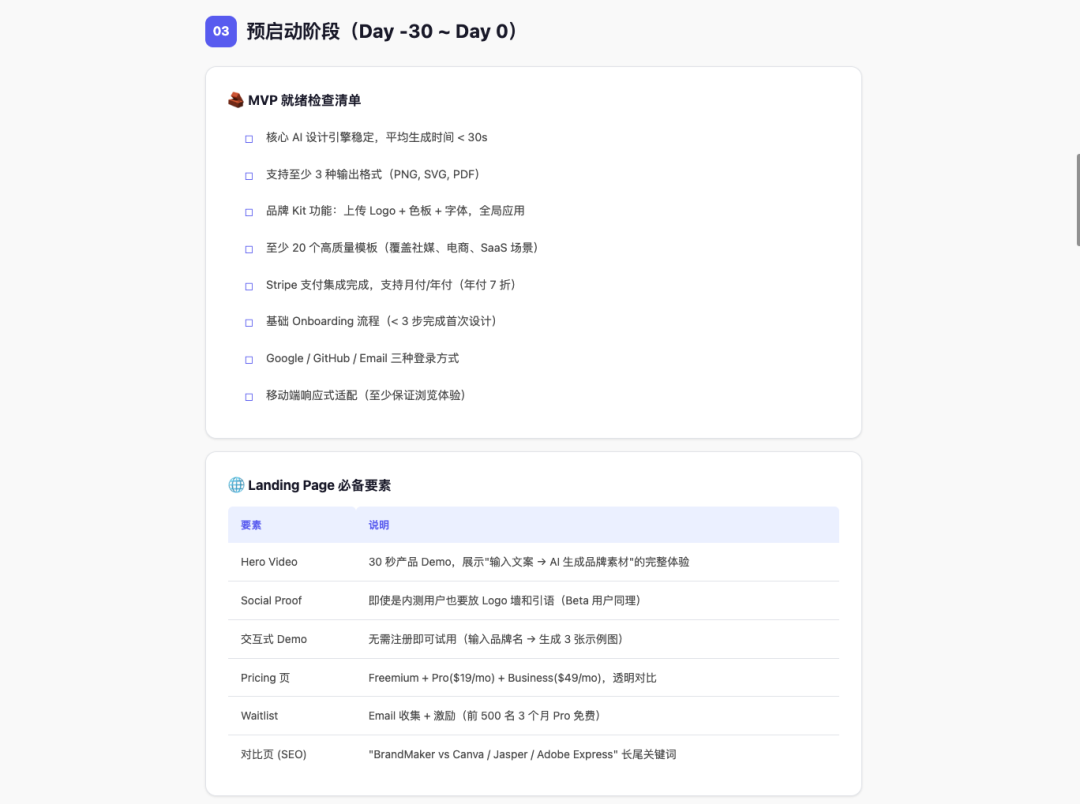Check the 基础 Onboarding 流程 checkbox
1080x804 pixels.
[249, 322]
